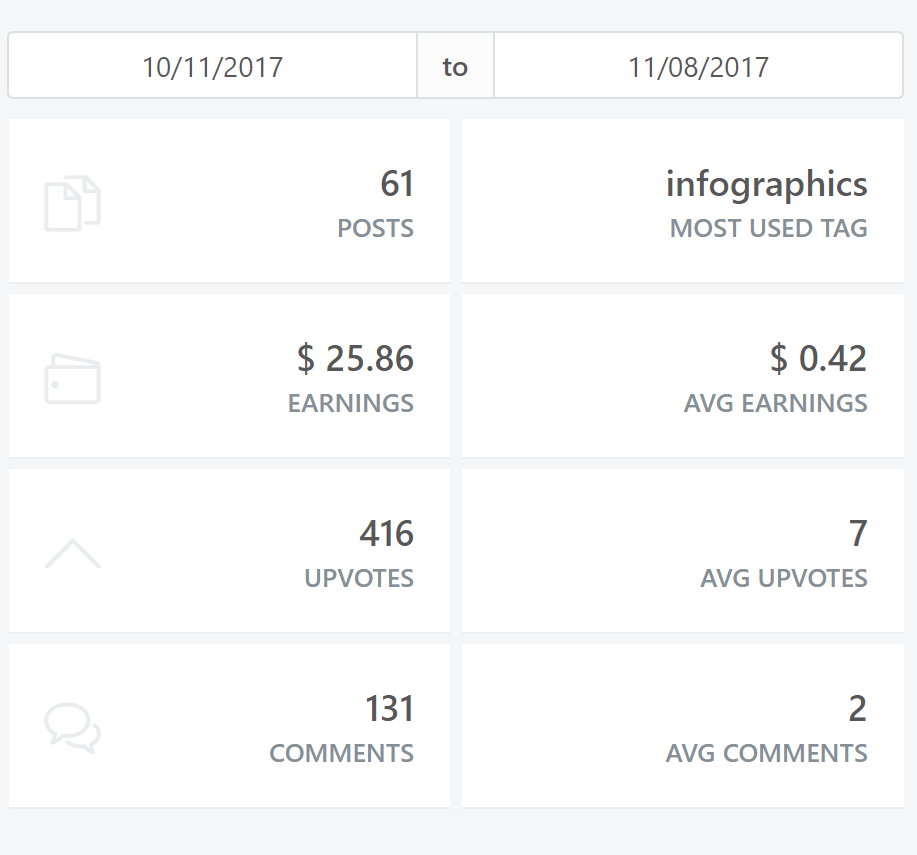The width and height of the screenshot is (917, 855).
Task: Open the end date field 11/08/2017
Action: [x=698, y=67]
